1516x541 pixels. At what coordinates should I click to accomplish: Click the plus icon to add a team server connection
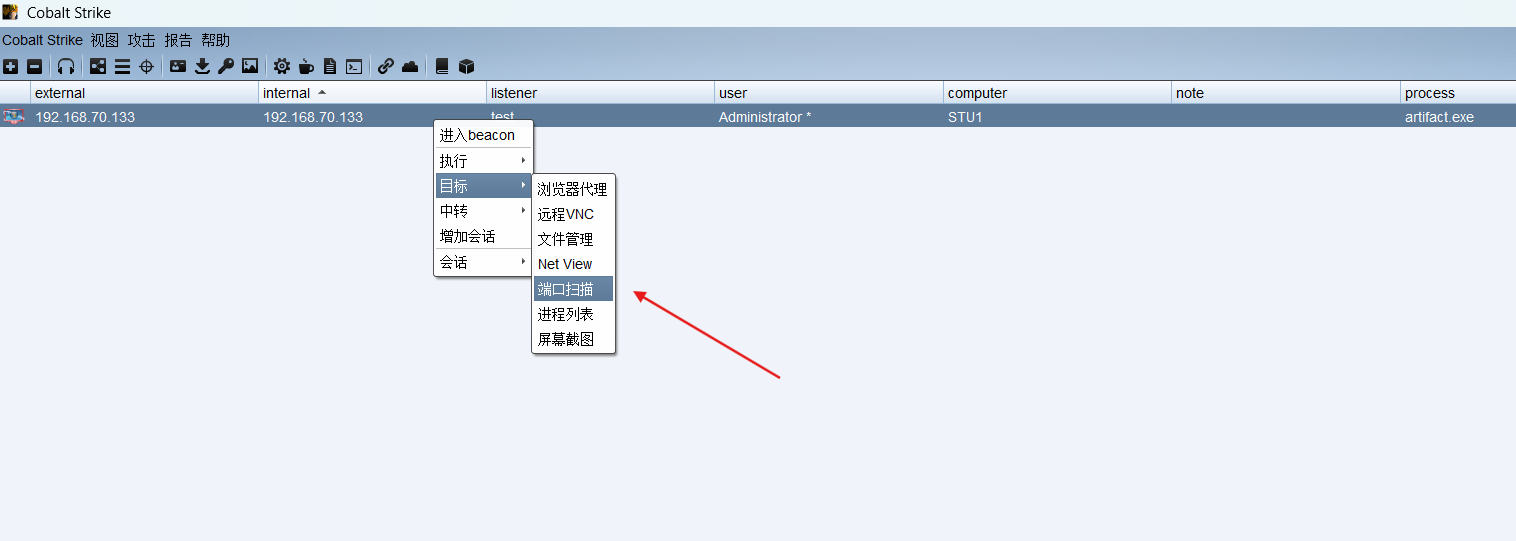pos(10,67)
